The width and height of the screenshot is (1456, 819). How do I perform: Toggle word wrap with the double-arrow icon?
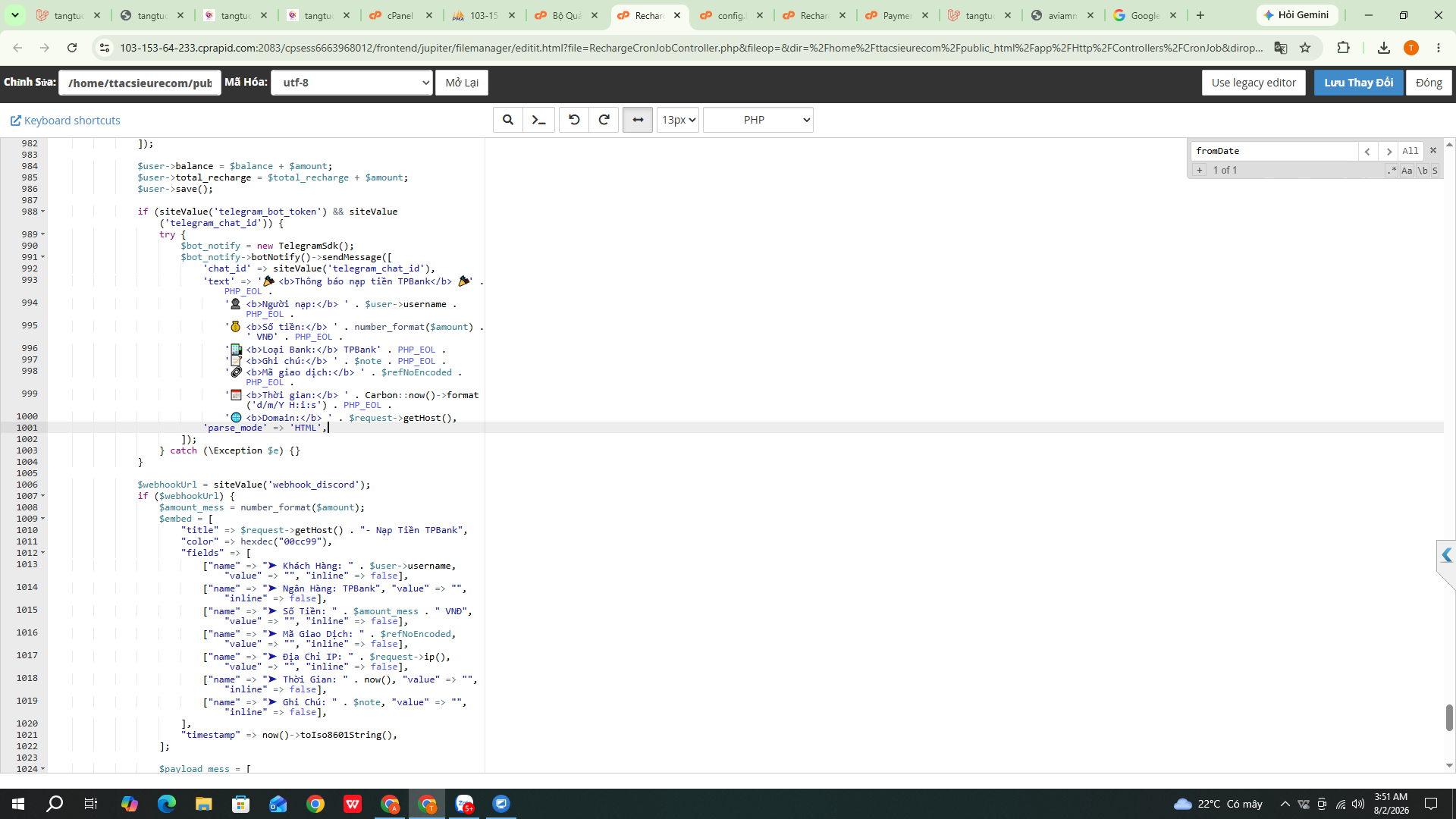coord(638,120)
